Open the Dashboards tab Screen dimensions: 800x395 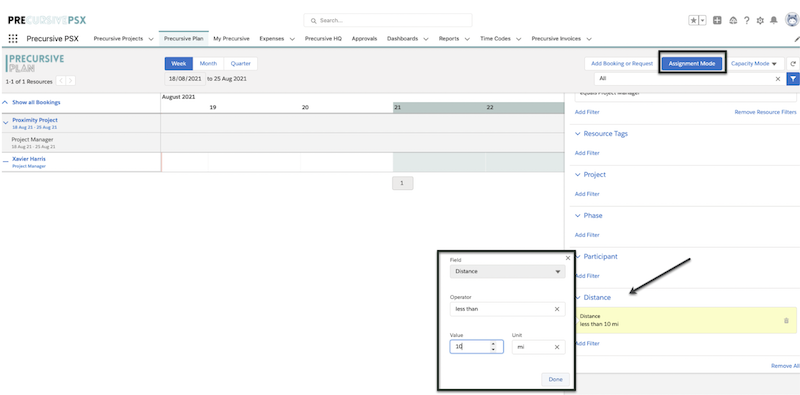point(402,39)
